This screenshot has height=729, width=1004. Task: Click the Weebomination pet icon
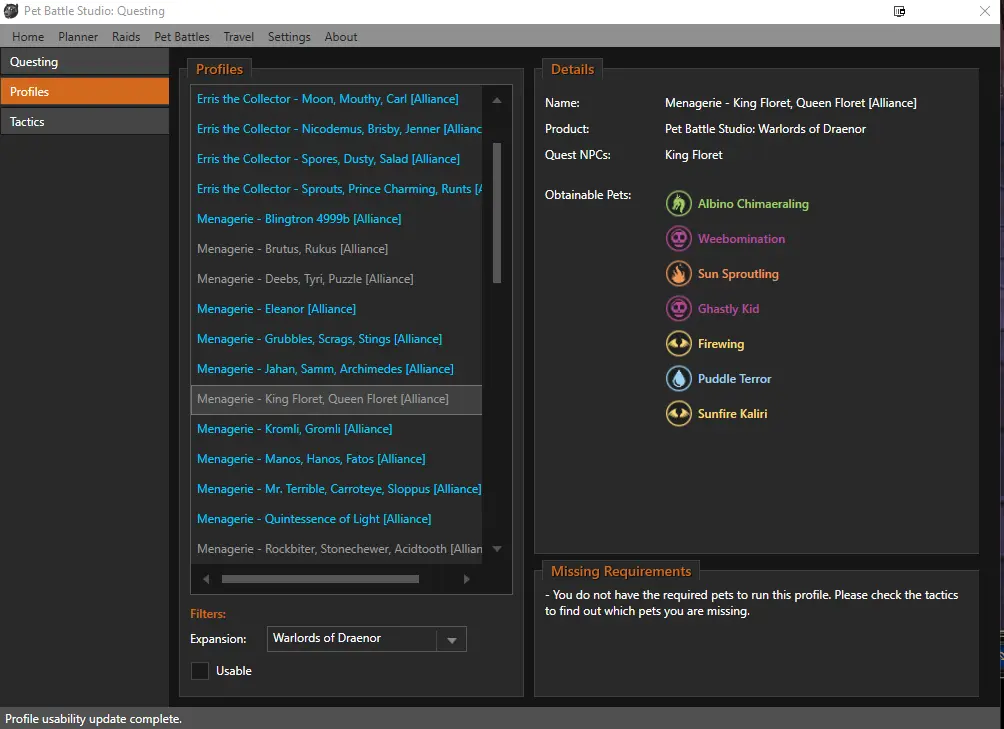[678, 239]
